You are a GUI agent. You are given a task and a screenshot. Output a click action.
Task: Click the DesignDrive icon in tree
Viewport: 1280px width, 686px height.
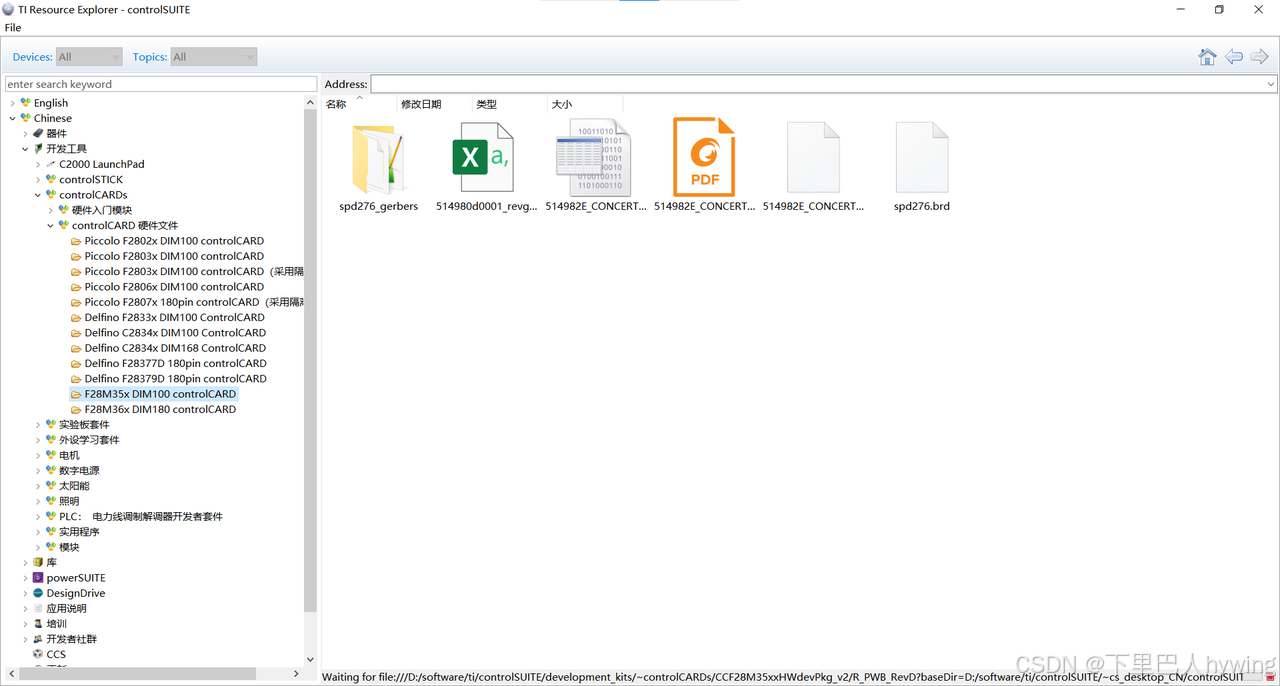[38, 593]
